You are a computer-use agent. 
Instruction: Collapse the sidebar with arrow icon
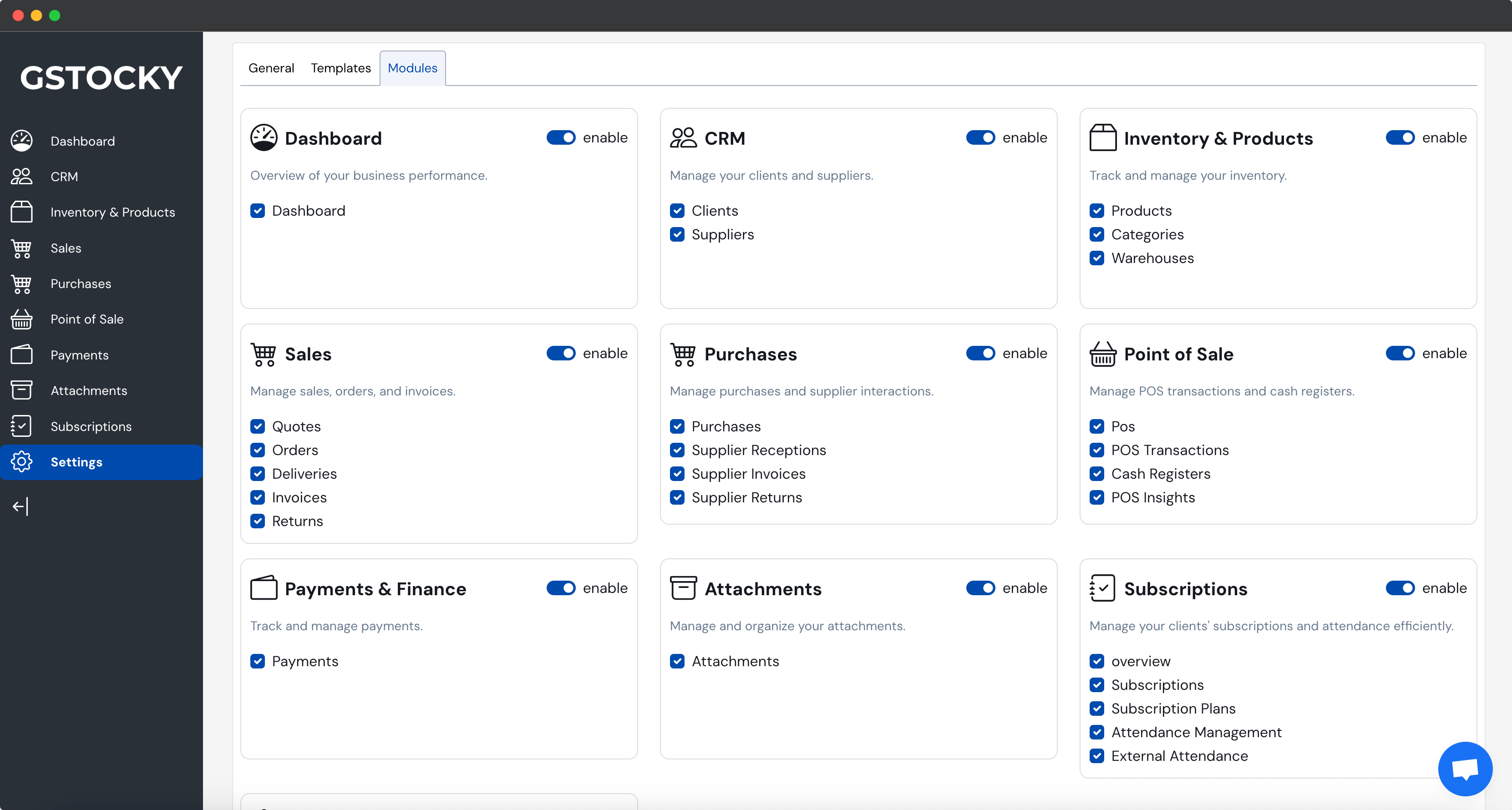click(20, 506)
